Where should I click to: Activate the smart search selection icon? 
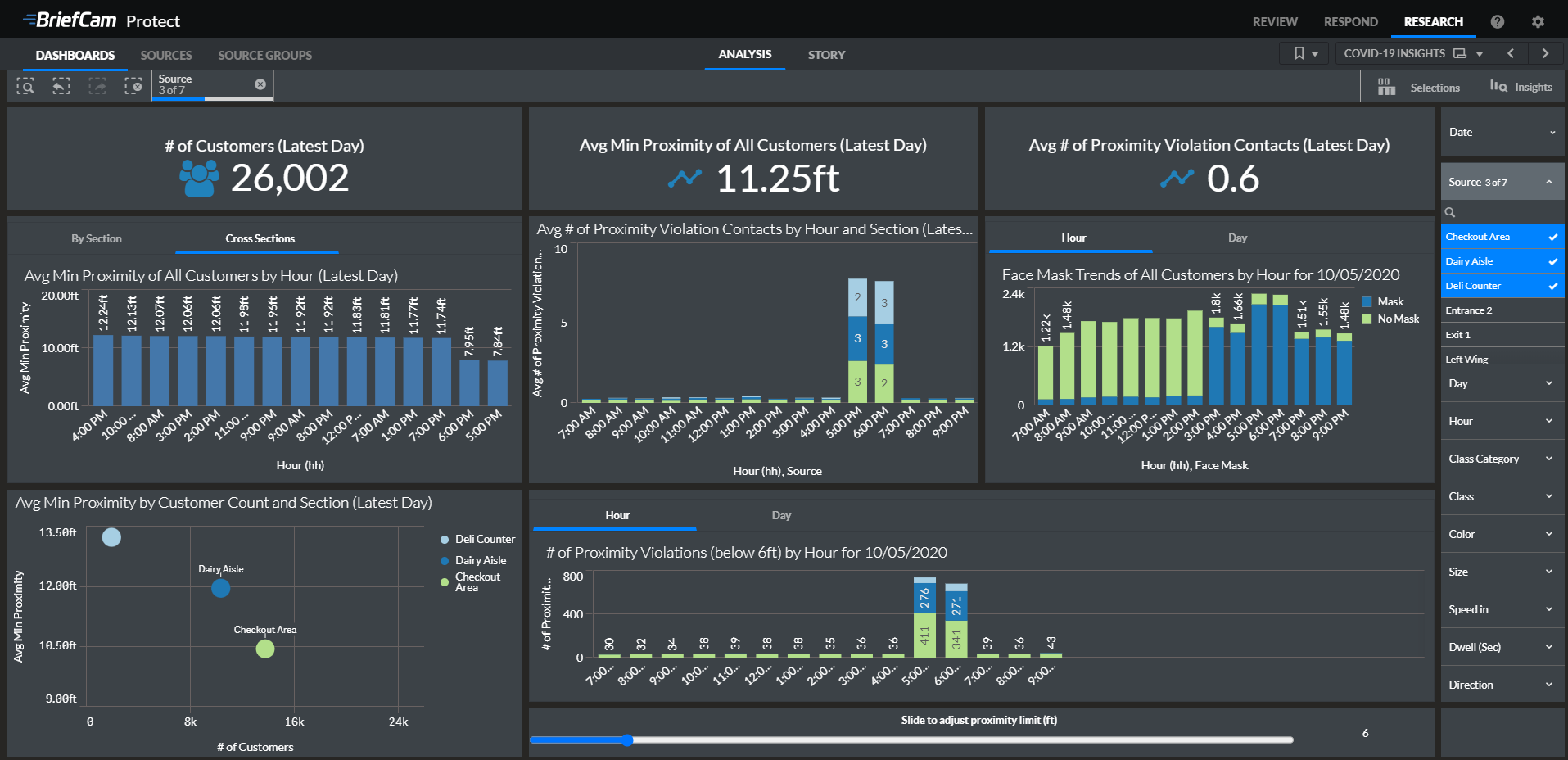coord(25,86)
